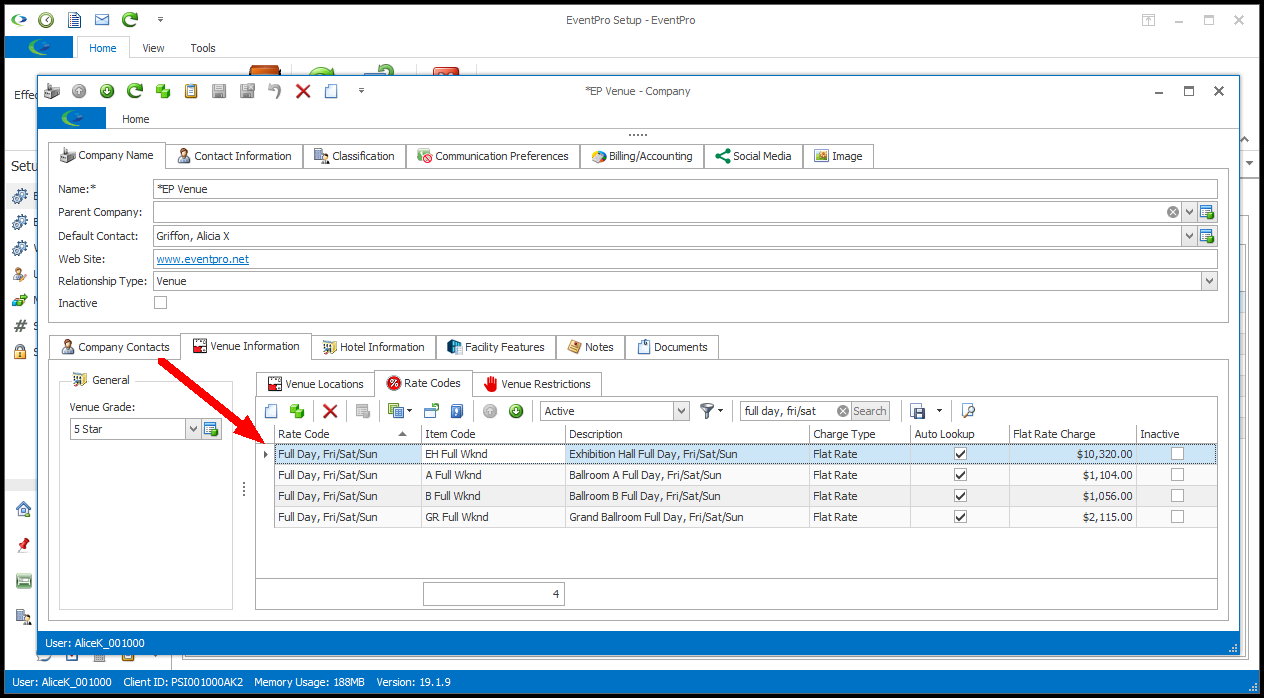Open Default Contact lookup list icon
The width and height of the screenshot is (1264, 698).
1207,236
